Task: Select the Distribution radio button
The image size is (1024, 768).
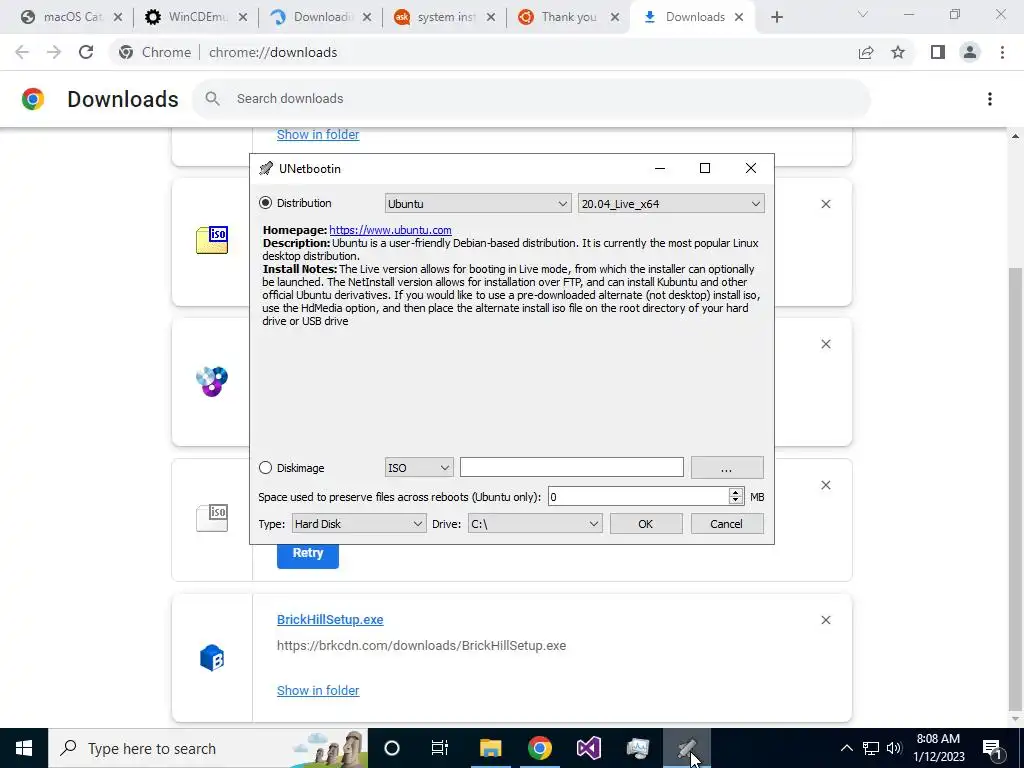Action: coord(265,203)
